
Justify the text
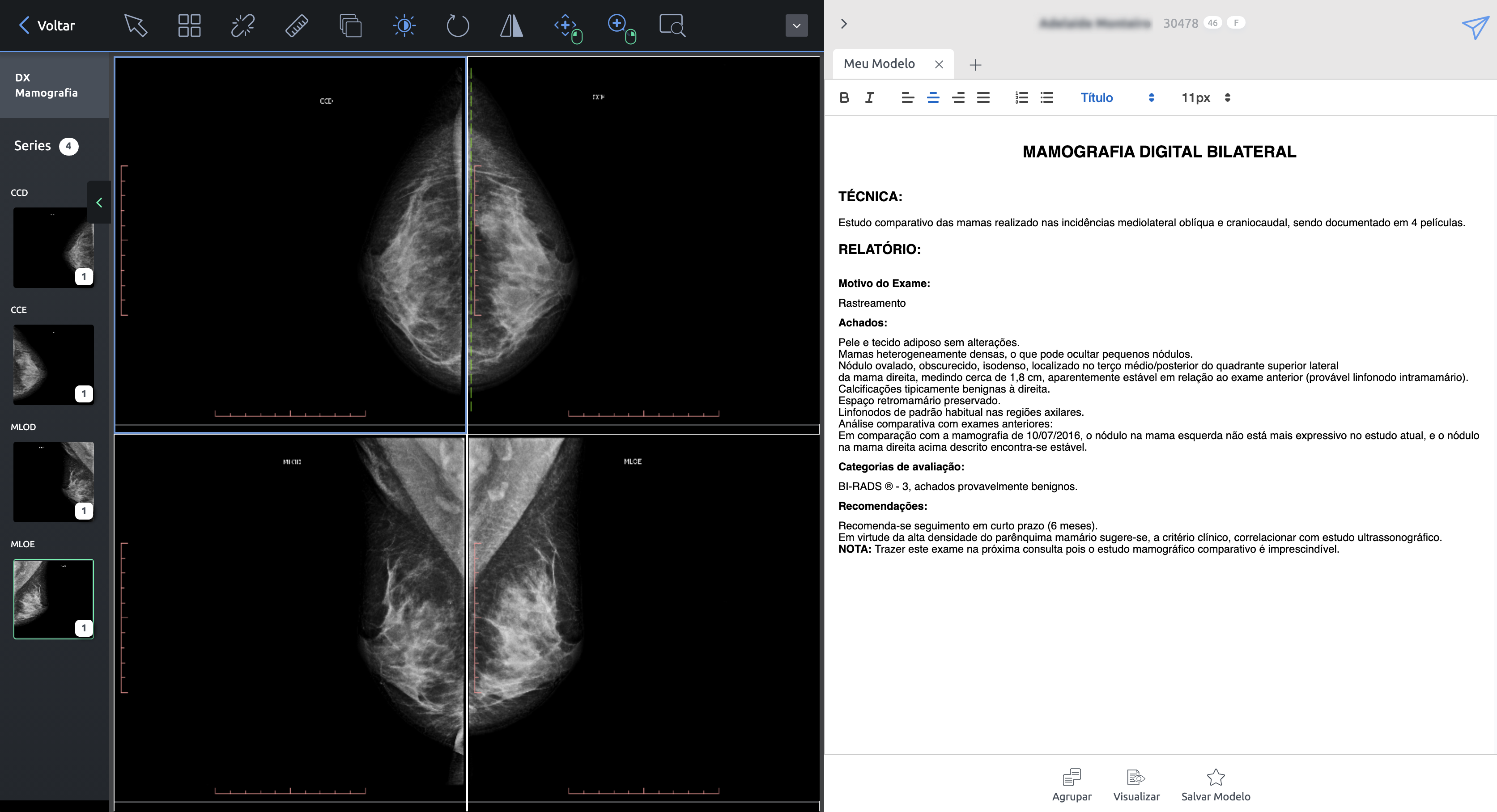click(x=983, y=97)
